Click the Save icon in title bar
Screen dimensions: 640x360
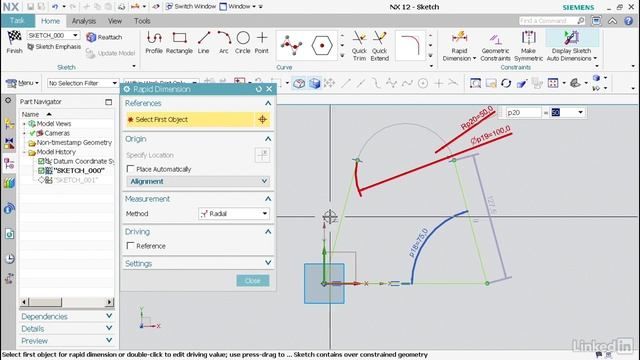click(x=31, y=7)
